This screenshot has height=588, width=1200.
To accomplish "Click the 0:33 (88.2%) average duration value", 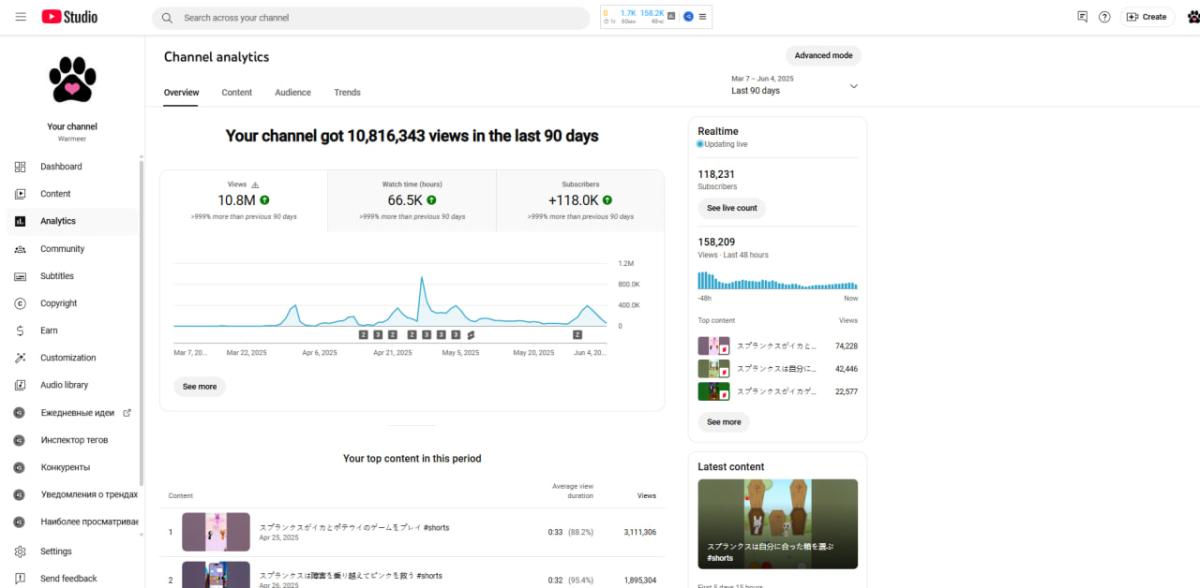I will coord(571,532).
